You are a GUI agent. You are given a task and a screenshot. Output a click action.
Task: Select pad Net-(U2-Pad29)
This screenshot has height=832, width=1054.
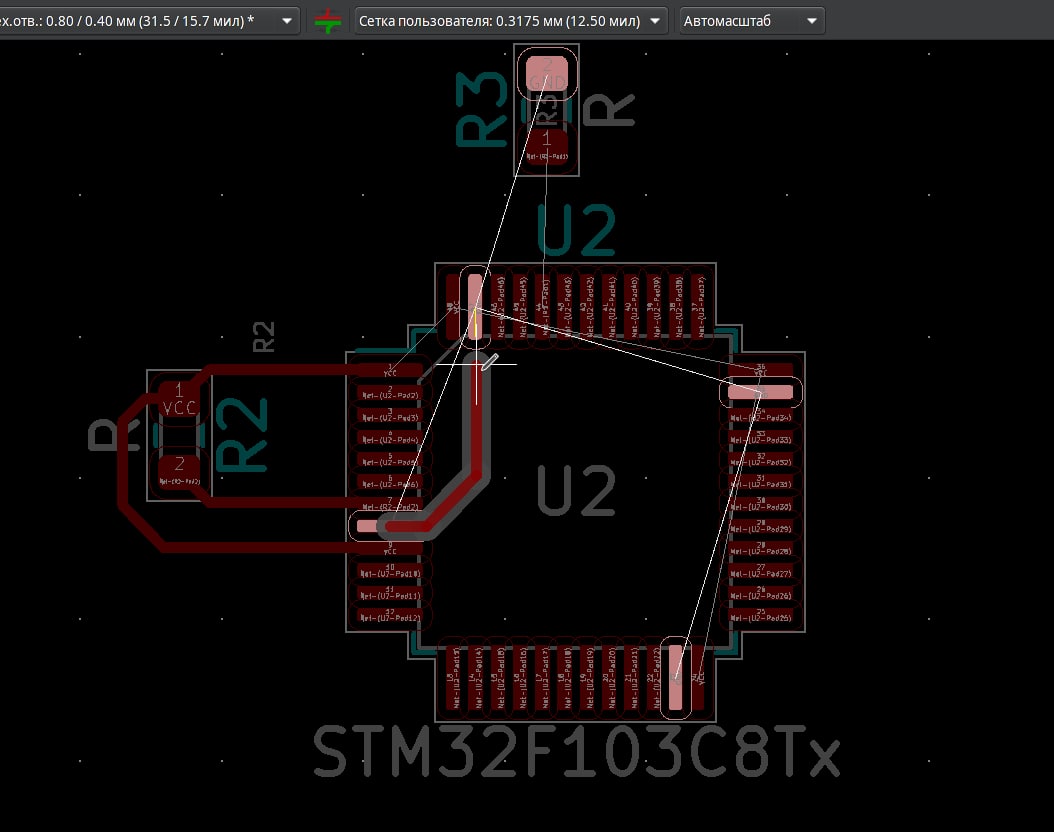[x=761, y=526]
